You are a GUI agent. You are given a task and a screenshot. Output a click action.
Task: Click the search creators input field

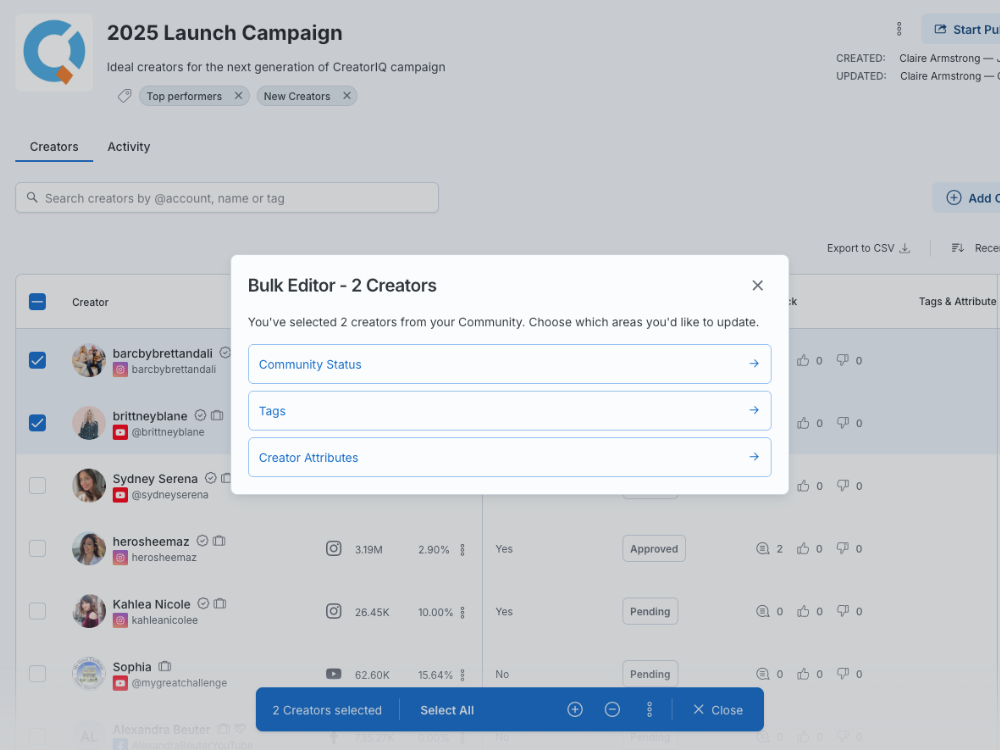[227, 198]
